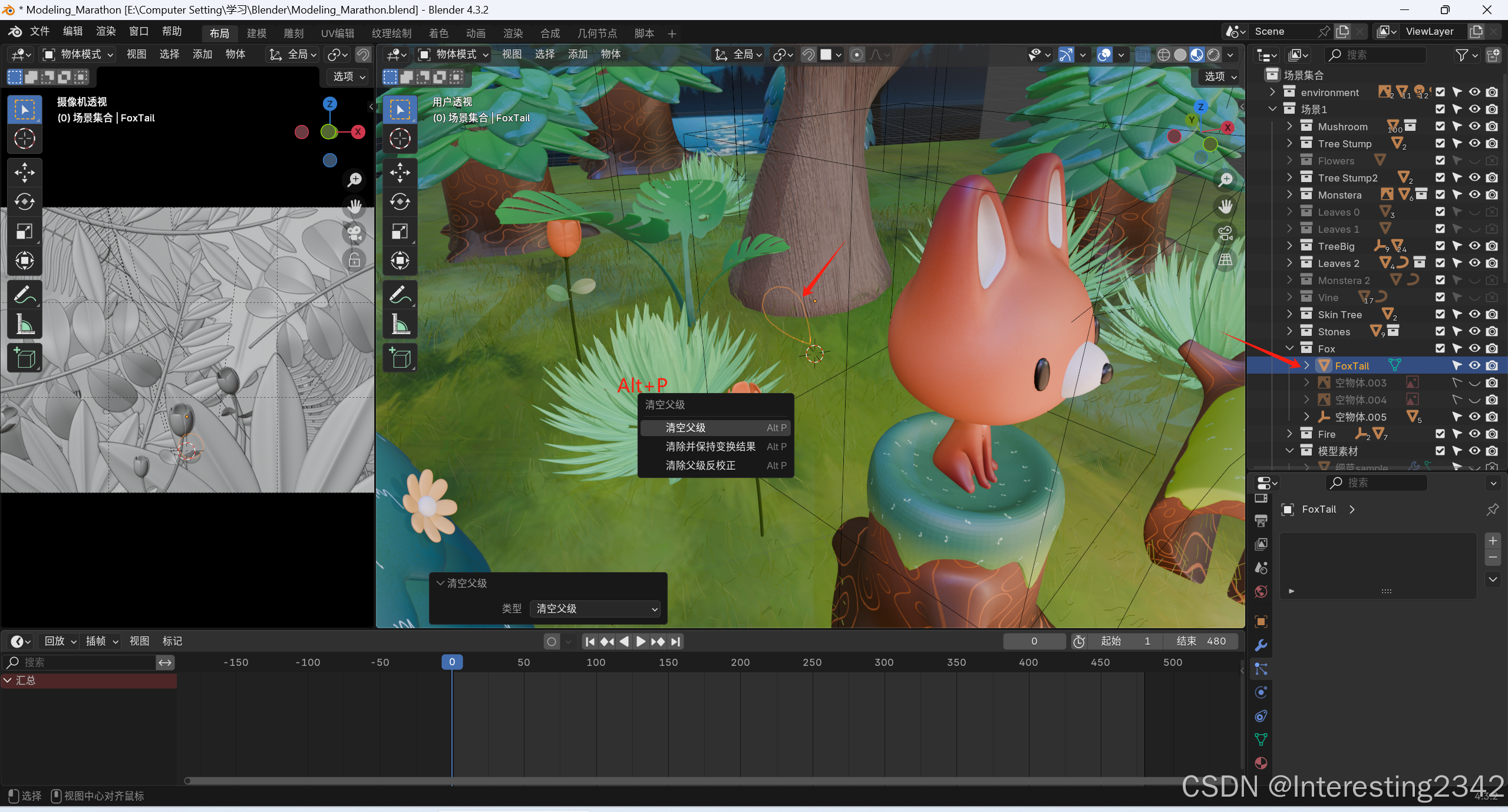Click the 选项 button in right viewport

coord(1219,77)
